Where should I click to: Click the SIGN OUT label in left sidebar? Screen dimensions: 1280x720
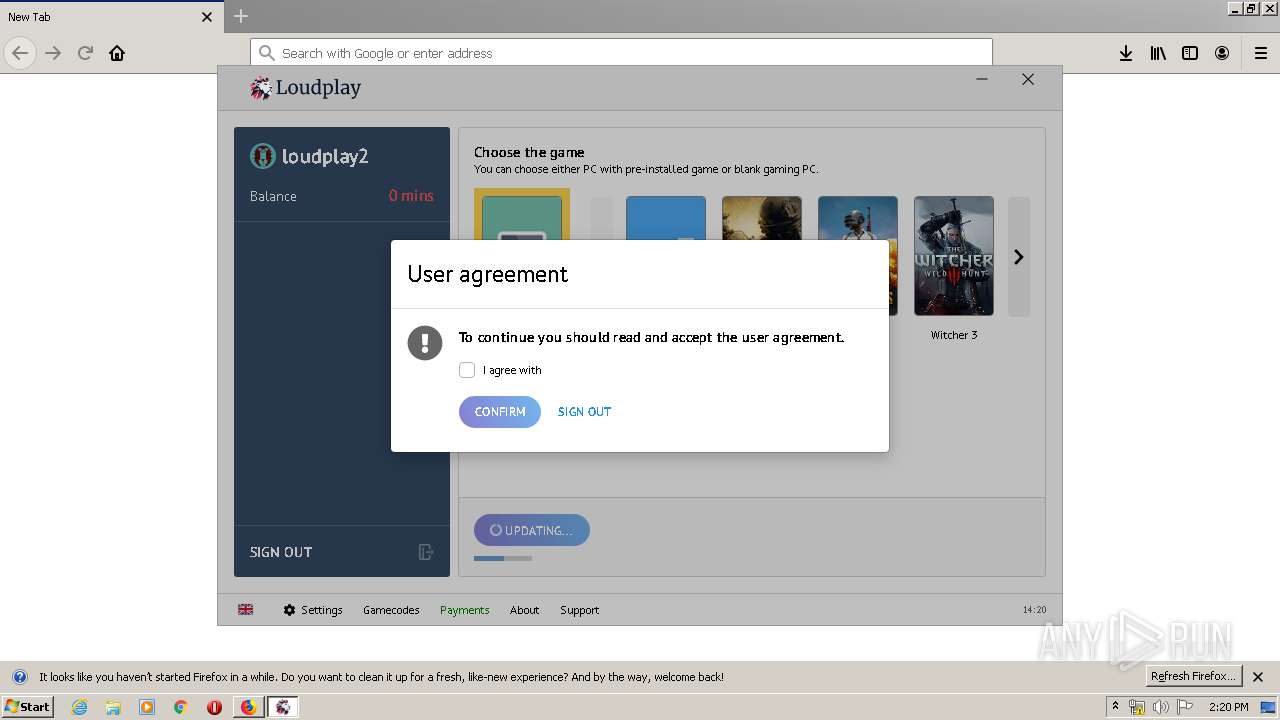(x=281, y=552)
